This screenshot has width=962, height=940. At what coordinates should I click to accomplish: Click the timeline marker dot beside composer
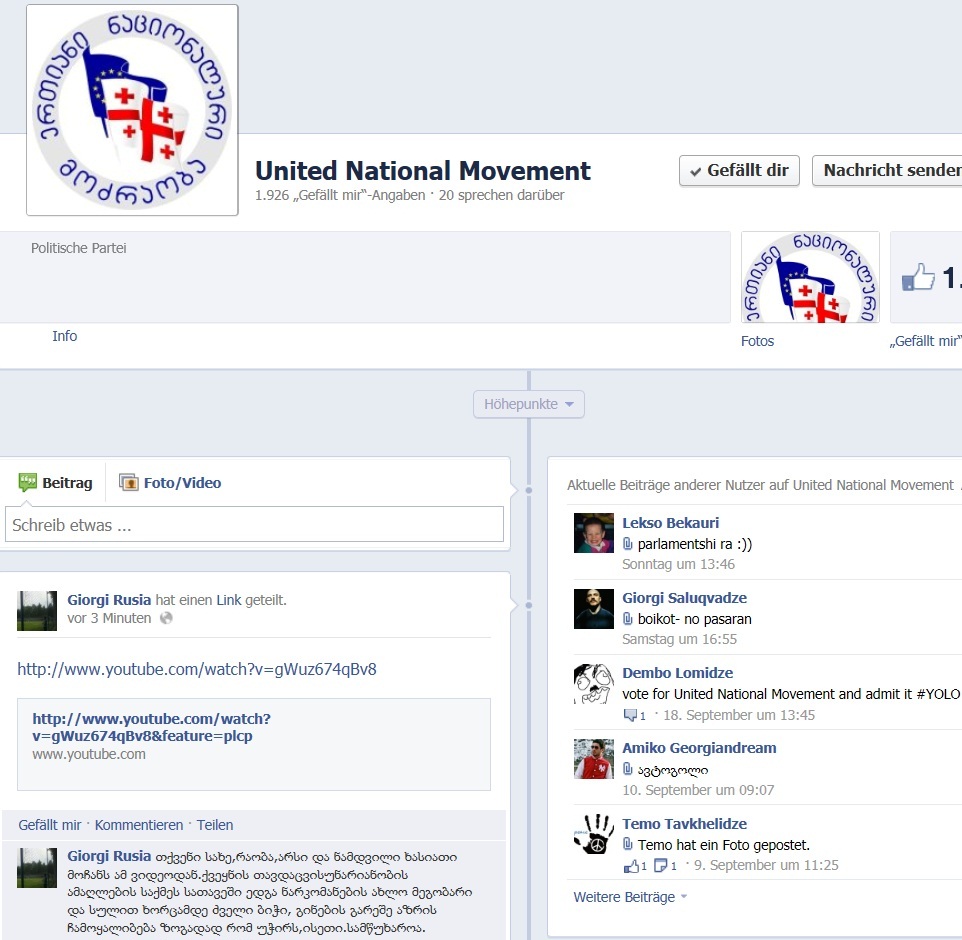click(528, 490)
